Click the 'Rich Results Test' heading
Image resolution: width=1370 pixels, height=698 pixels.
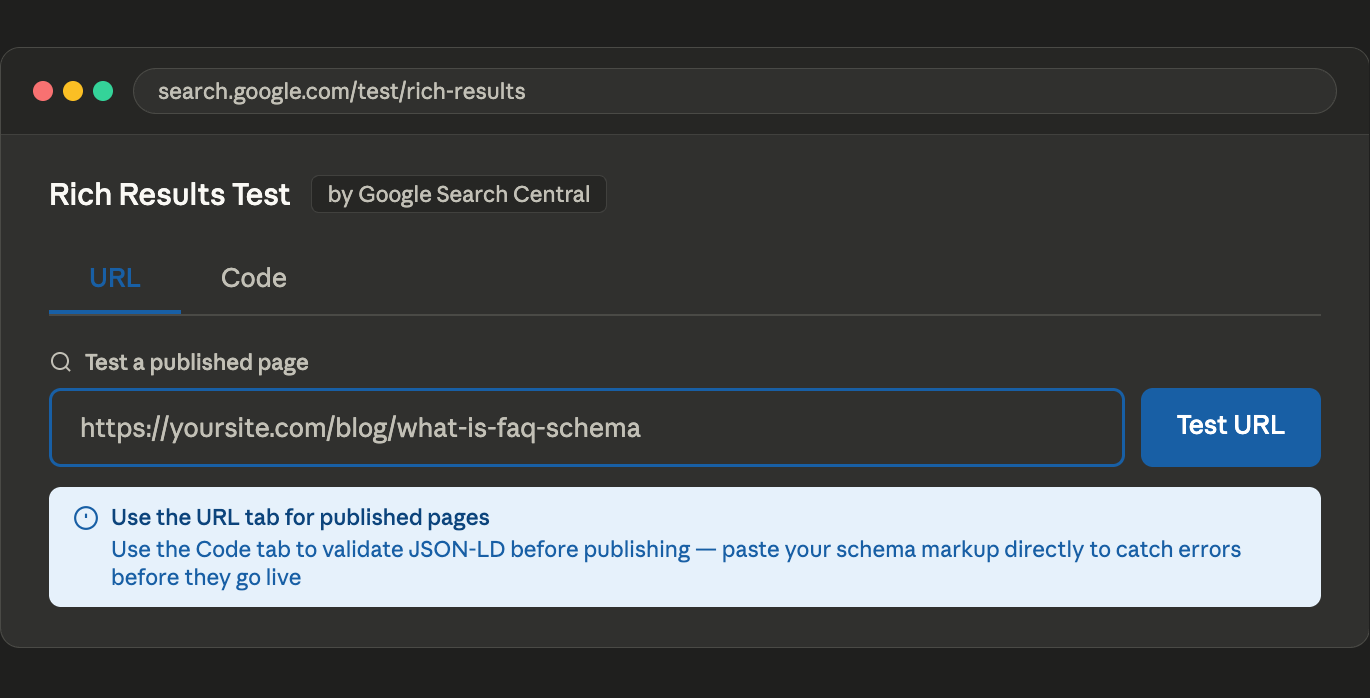point(170,194)
